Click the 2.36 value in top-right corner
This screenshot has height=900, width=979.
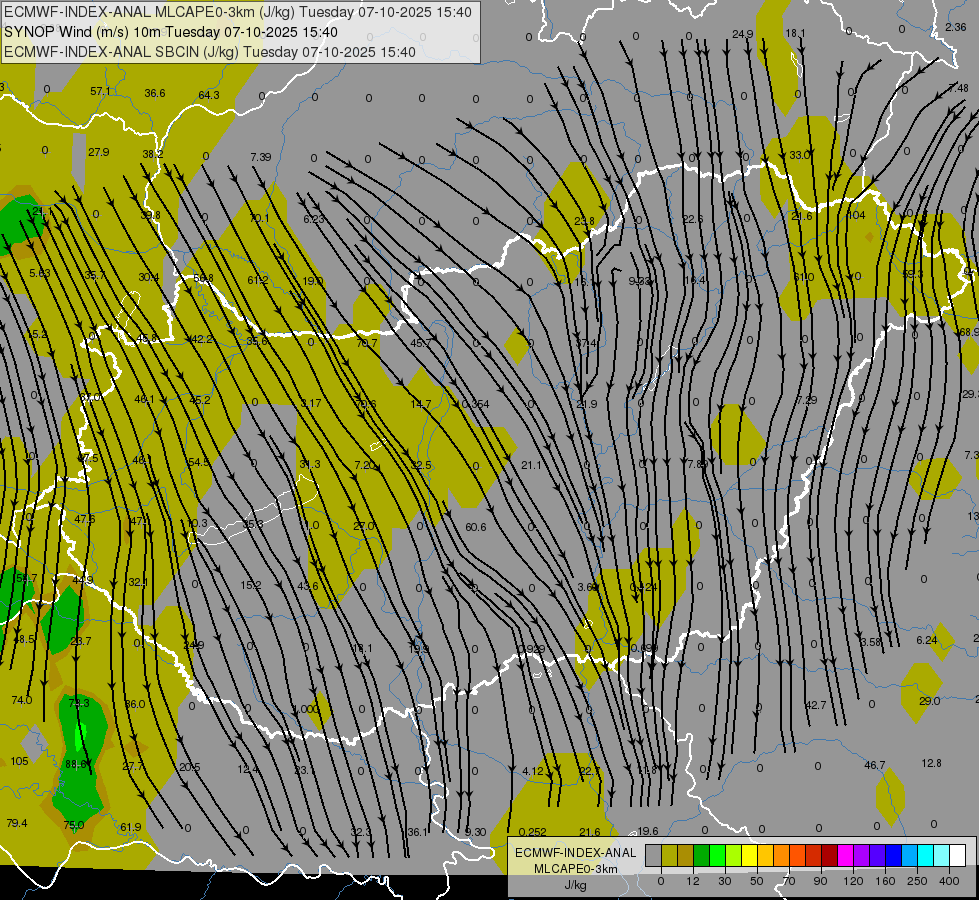(955, 27)
